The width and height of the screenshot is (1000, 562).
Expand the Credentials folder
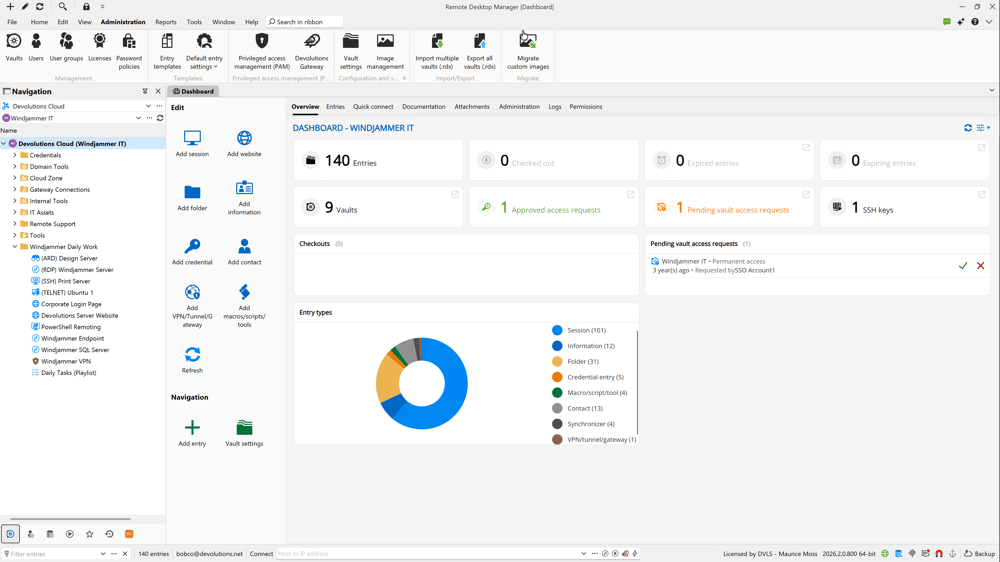click(15, 155)
